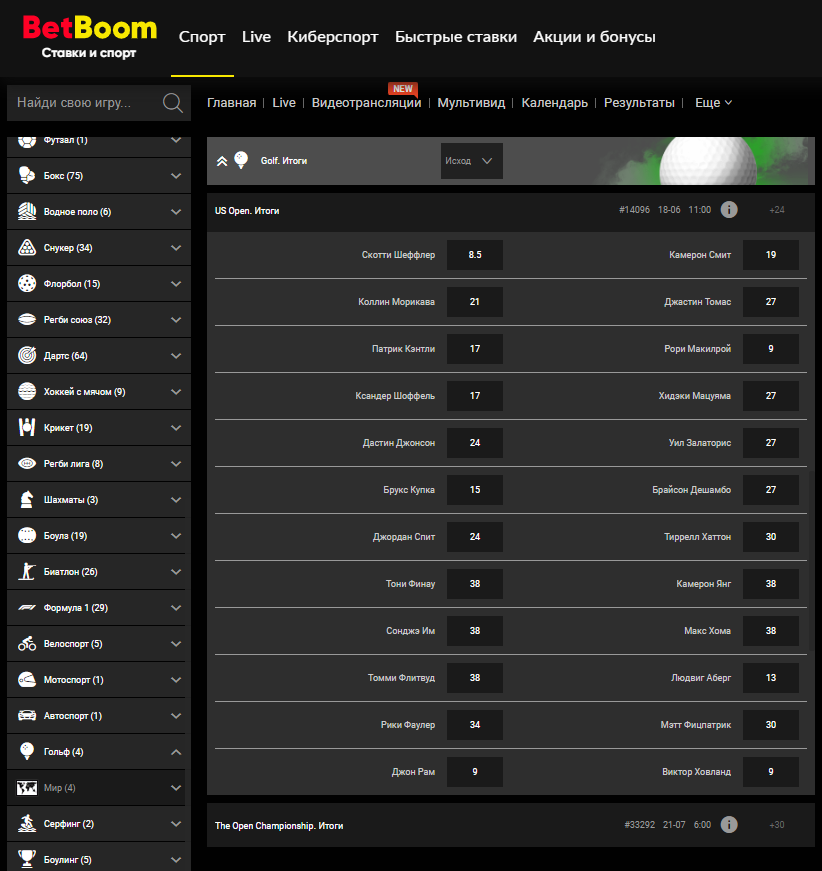Screen dimensions: 822x871
Task: Click the snooker triangle icon
Action: coord(27,248)
